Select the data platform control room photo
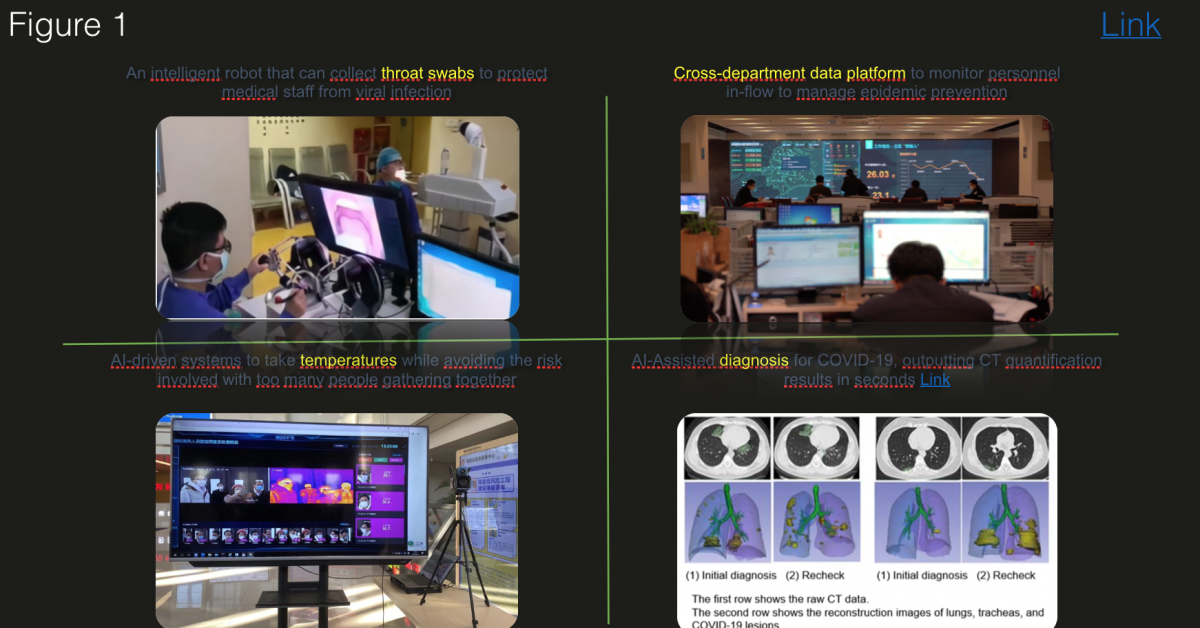1200x628 pixels. (x=867, y=218)
